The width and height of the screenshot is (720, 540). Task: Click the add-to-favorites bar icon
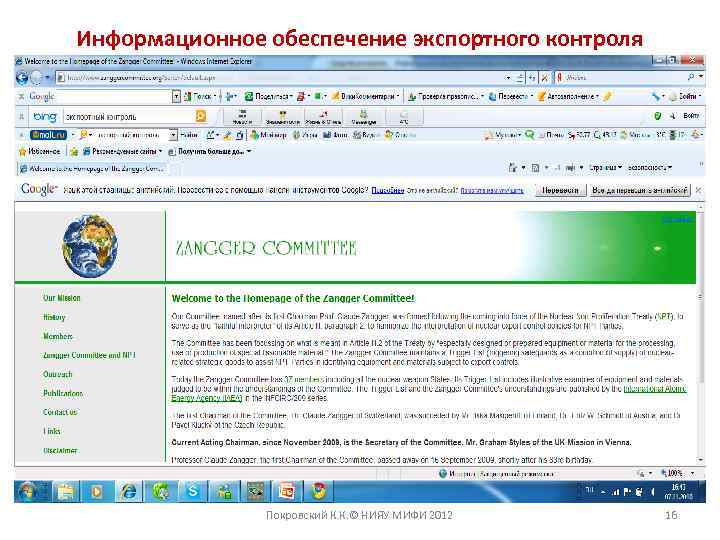(x=74, y=152)
